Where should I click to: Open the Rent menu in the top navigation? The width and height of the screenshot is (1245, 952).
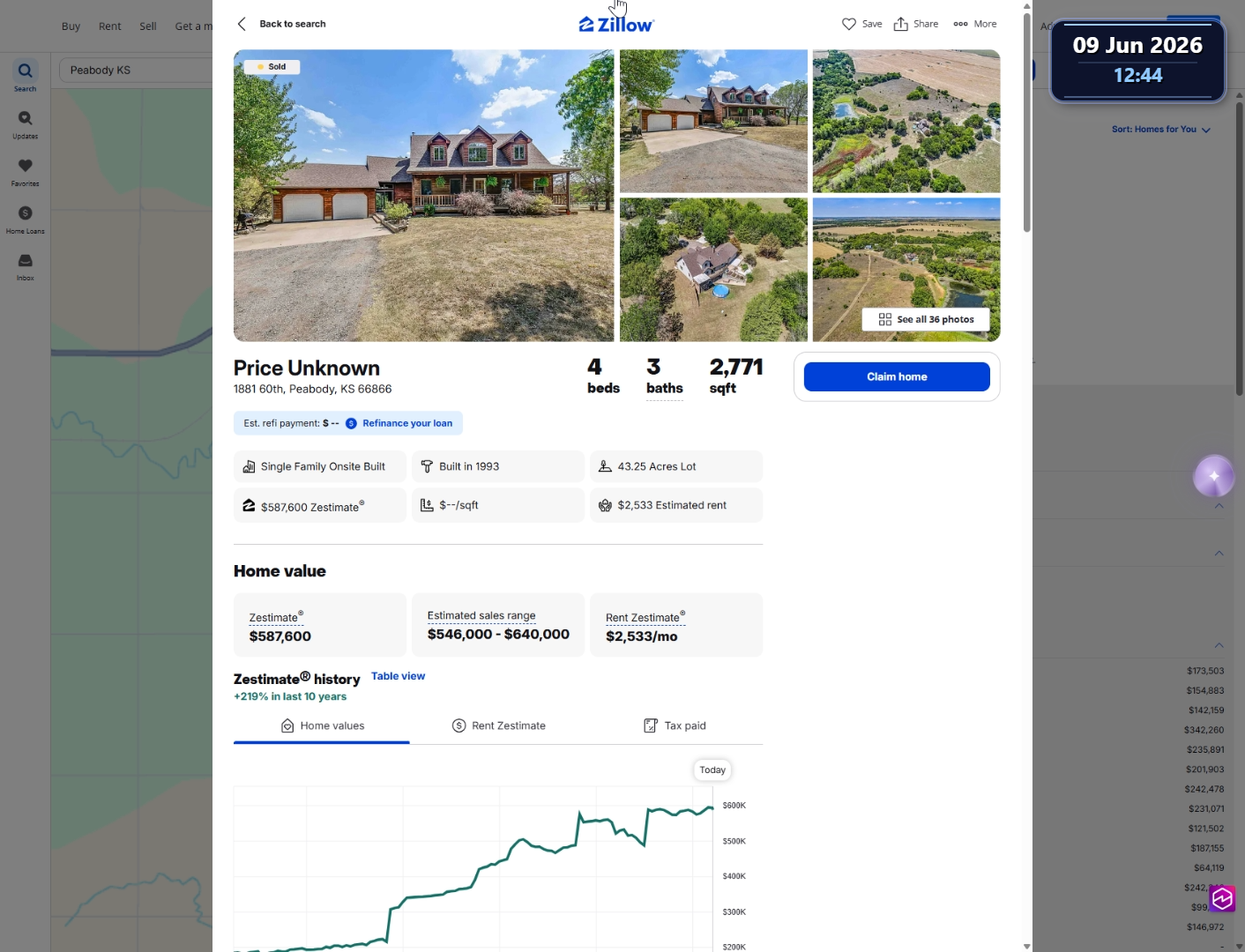coord(110,26)
